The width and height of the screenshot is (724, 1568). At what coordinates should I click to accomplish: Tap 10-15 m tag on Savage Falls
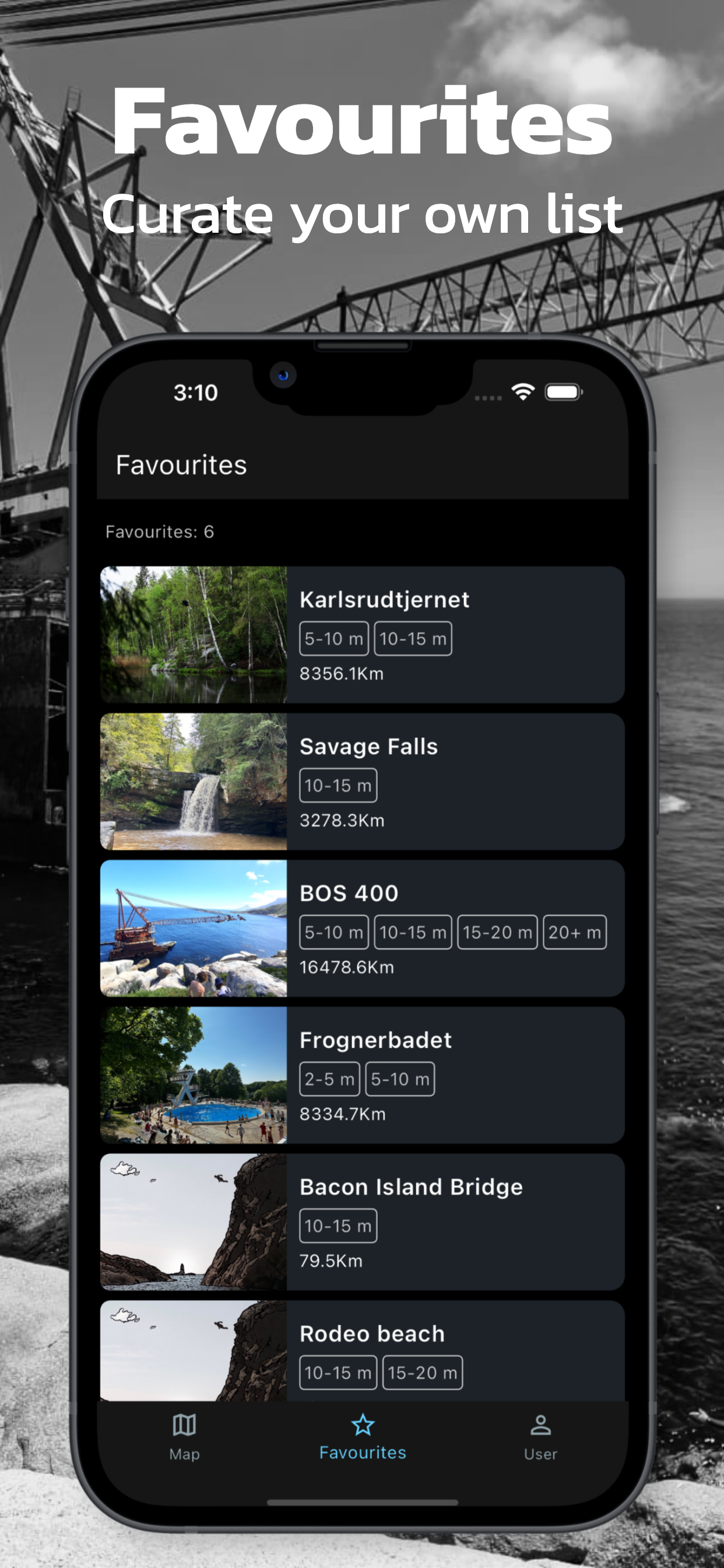pos(338,785)
